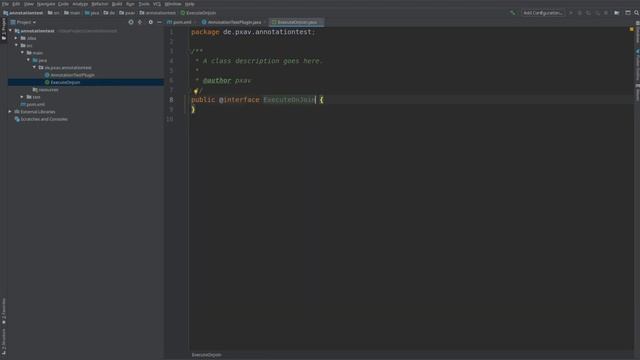Click ExecuteOnJoin breadcrumb below the editor
Viewport: 640px width, 360px height.
coord(207,355)
